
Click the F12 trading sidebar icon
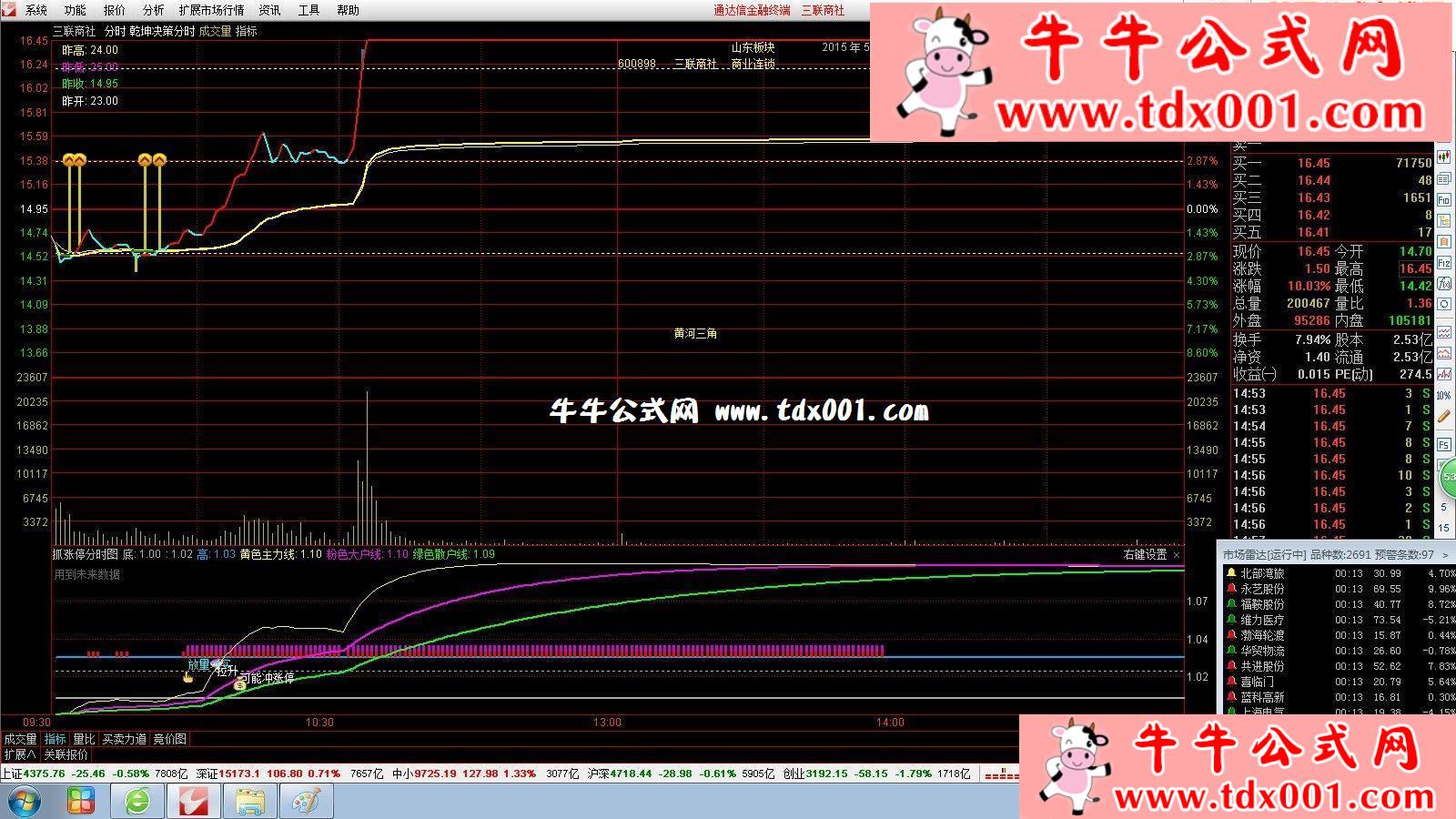click(x=1443, y=262)
